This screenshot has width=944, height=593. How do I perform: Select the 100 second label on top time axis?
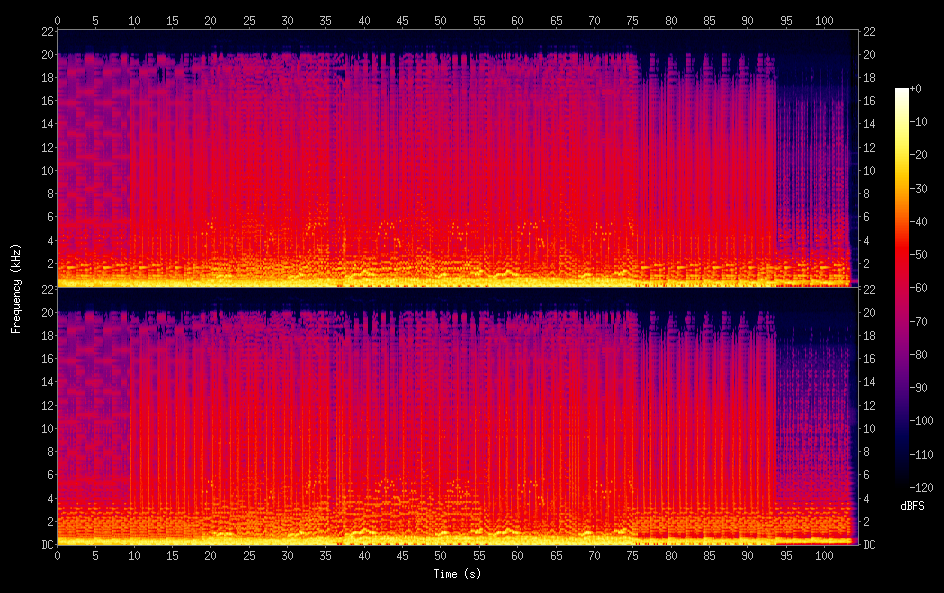823,20
